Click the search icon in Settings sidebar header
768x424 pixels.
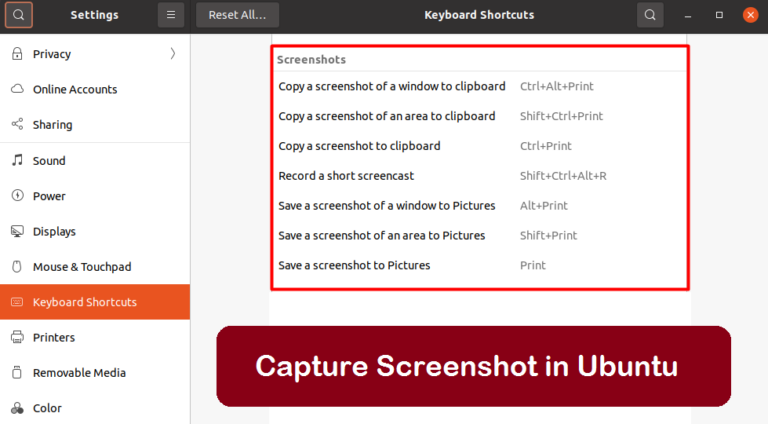(19, 15)
